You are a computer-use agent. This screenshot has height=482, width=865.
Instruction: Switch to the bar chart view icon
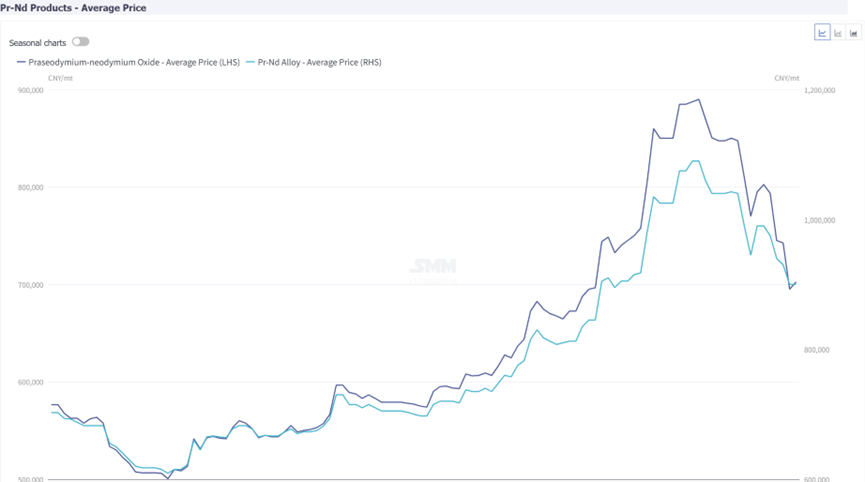click(x=854, y=33)
